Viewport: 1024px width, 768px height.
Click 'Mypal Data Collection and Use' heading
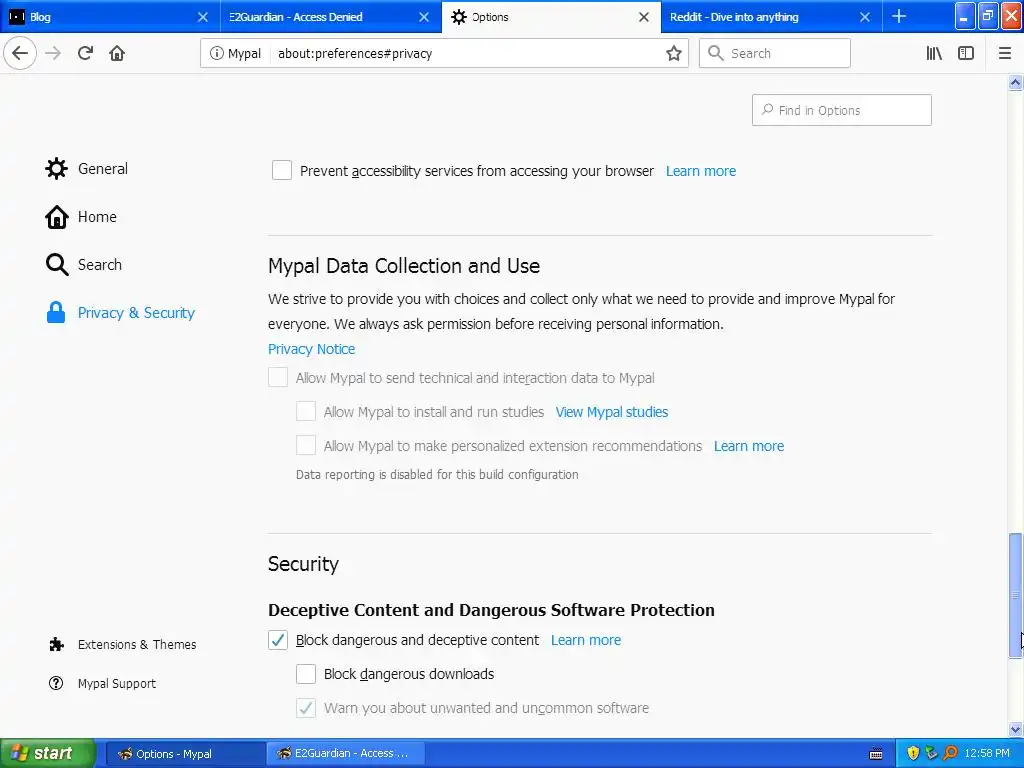click(x=404, y=266)
